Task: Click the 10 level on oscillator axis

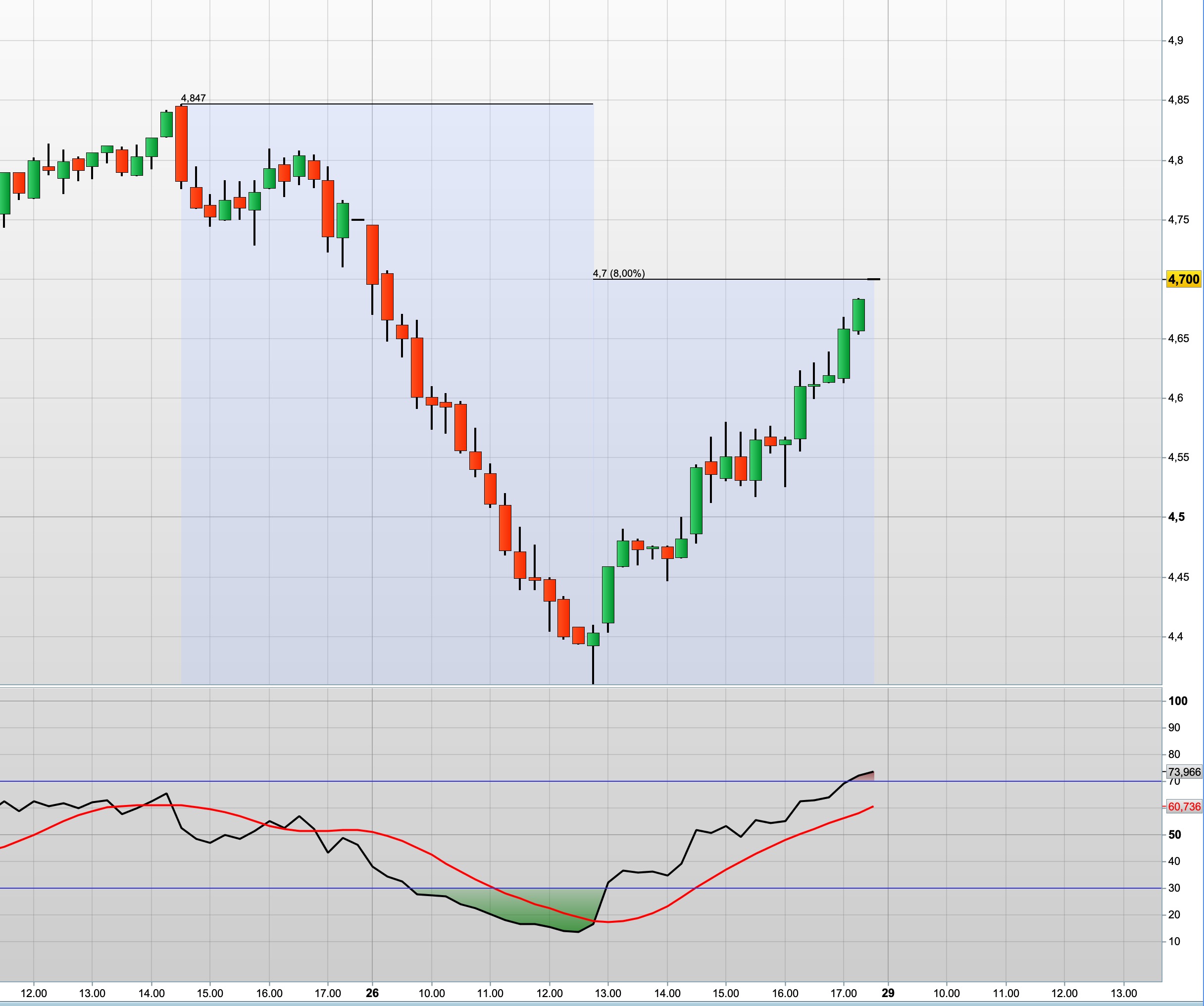Action: pyautogui.click(x=1174, y=942)
